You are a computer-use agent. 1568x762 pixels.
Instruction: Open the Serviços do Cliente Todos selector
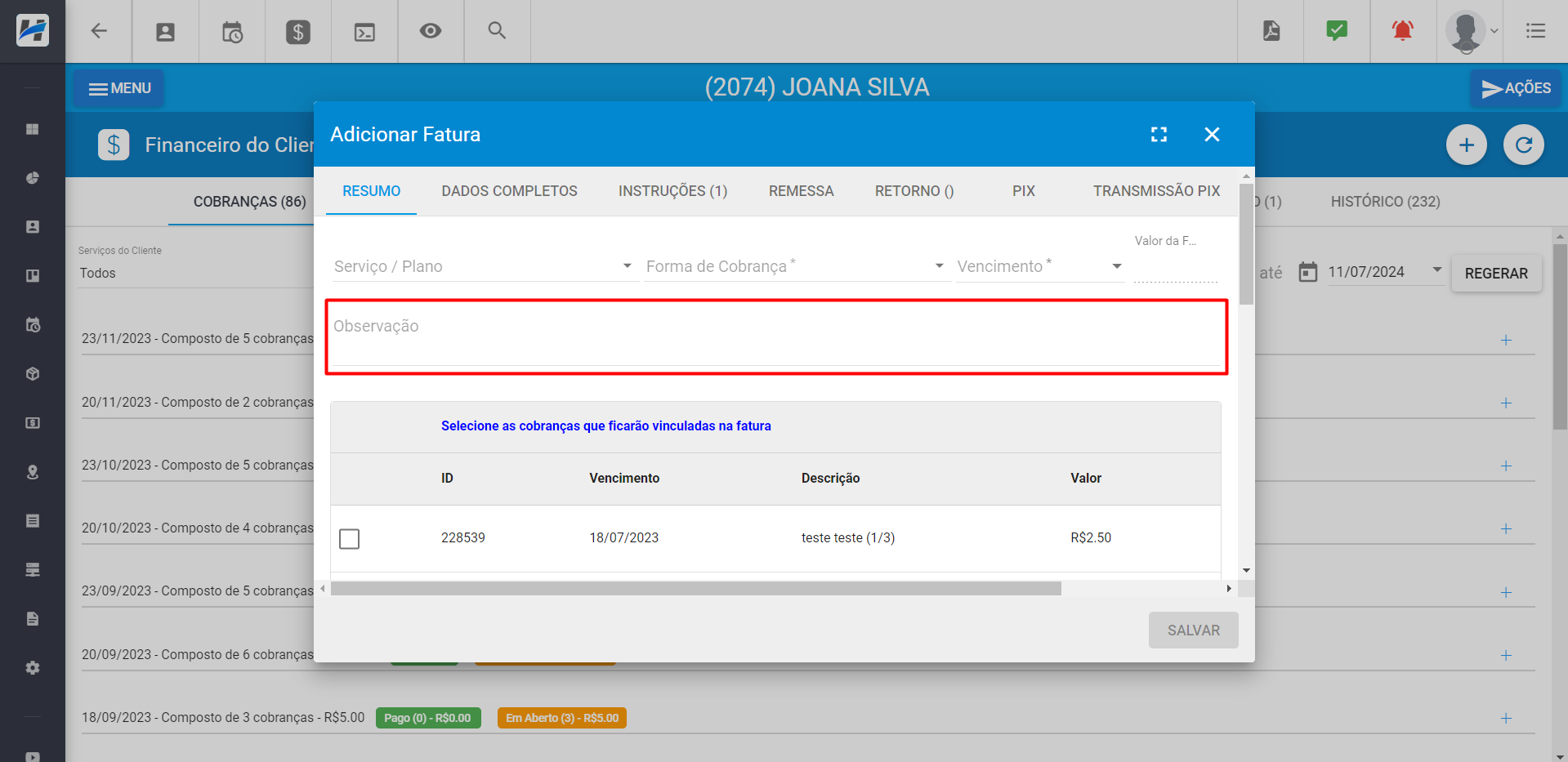pyautogui.click(x=196, y=273)
